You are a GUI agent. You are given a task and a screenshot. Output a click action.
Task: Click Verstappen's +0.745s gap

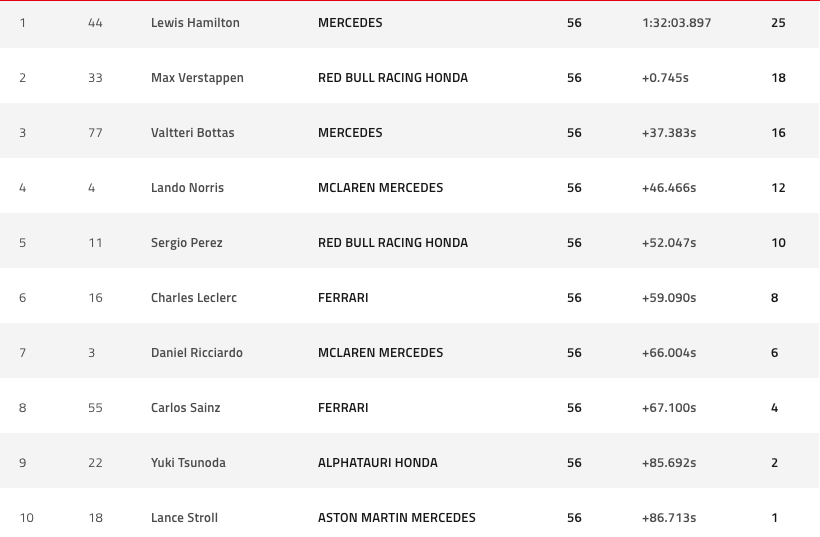665,78
